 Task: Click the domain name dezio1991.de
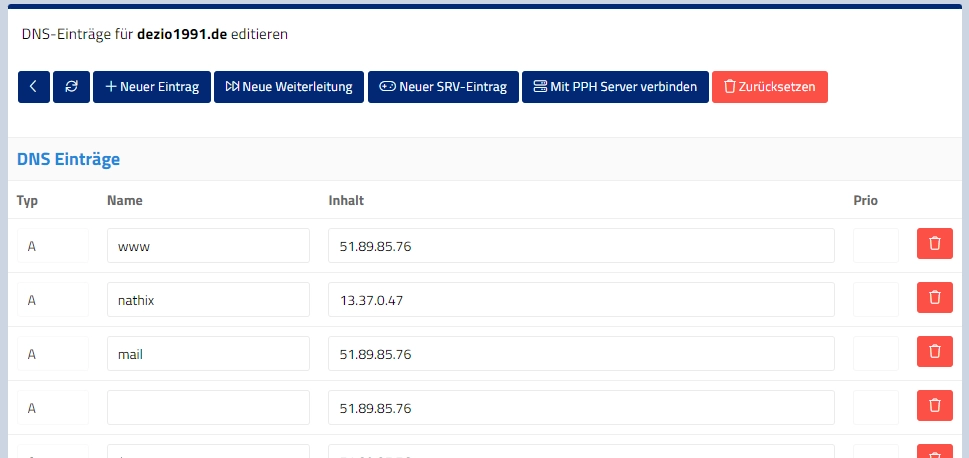(182, 34)
